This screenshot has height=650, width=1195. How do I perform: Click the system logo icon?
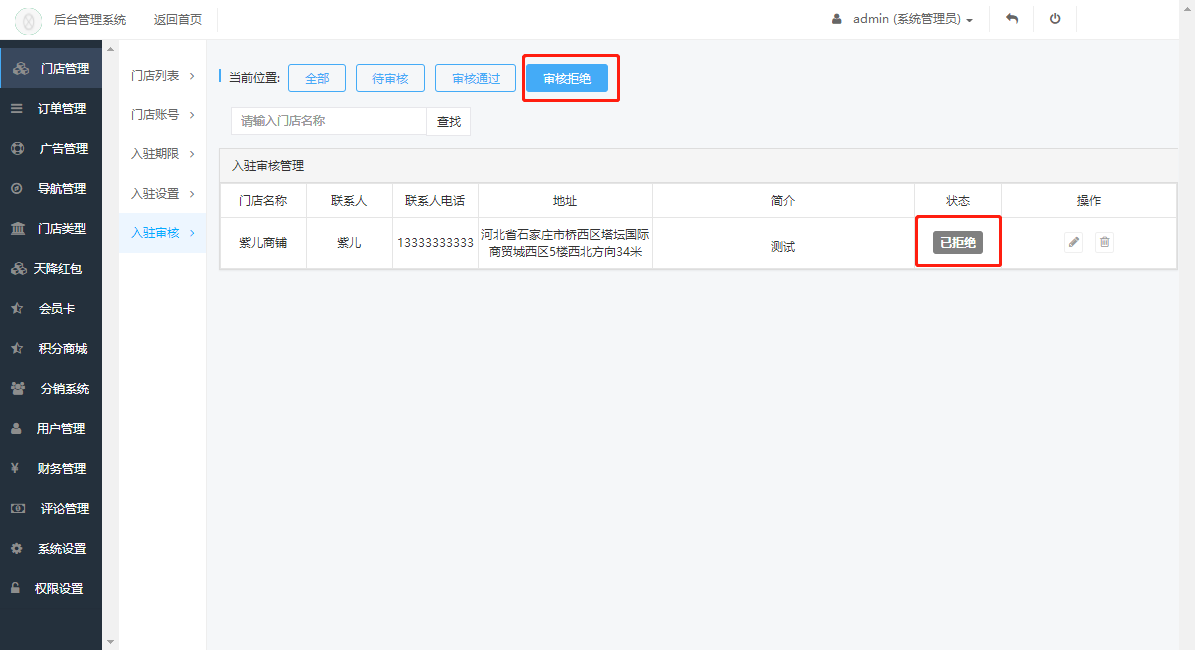point(28,21)
